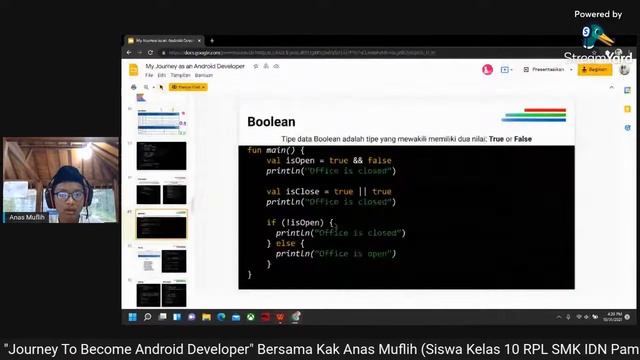Image resolution: width=640 pixels, height=360 pixels.
Task: Open File Explorer from the taskbar
Action: coord(207,317)
